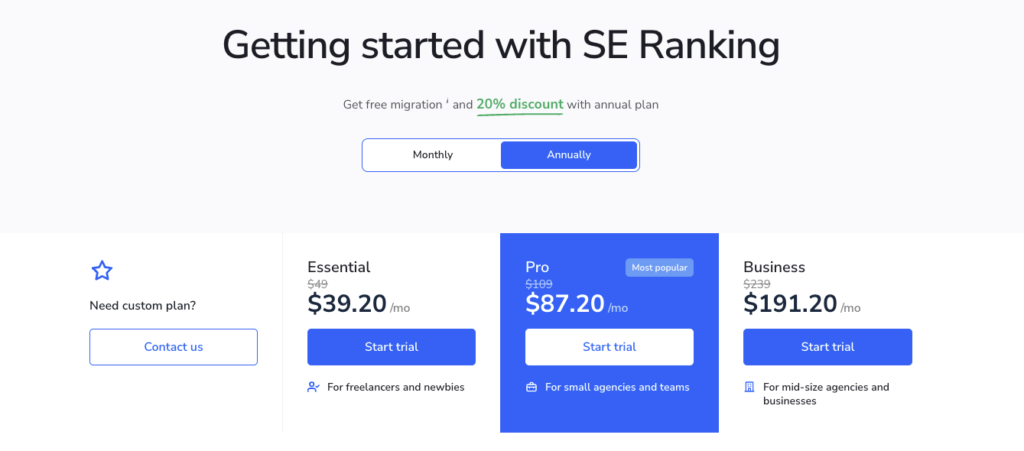The image size is (1024, 451).
Task: Select Annually billing option
Action: coord(568,155)
